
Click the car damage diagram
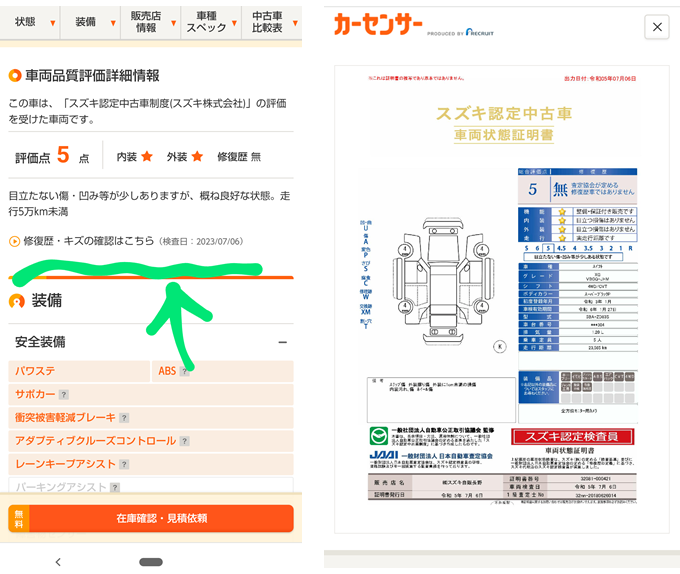pos(444,282)
